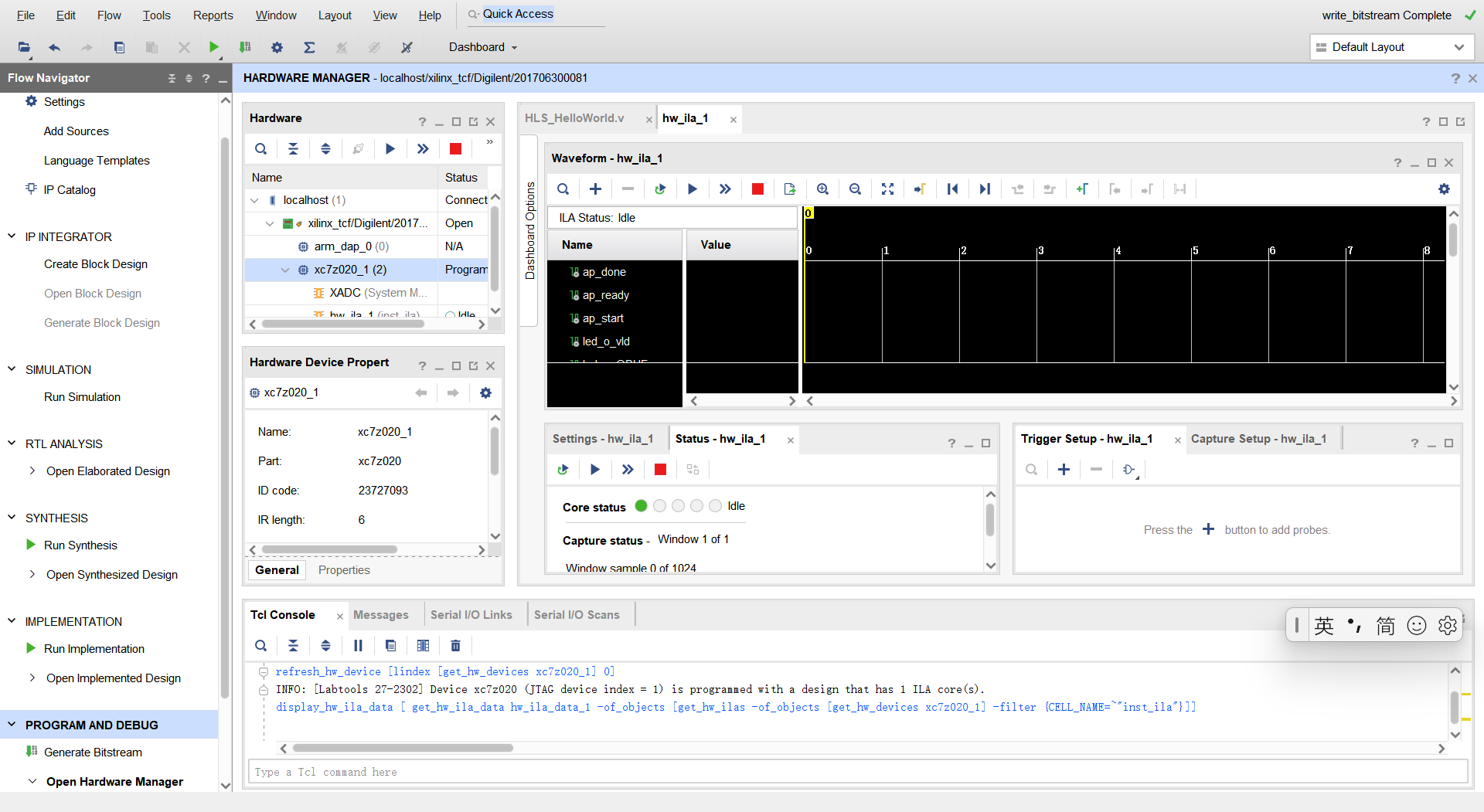Select ap_start probe in waveform
This screenshot has height=812, width=1484.
[x=603, y=318]
